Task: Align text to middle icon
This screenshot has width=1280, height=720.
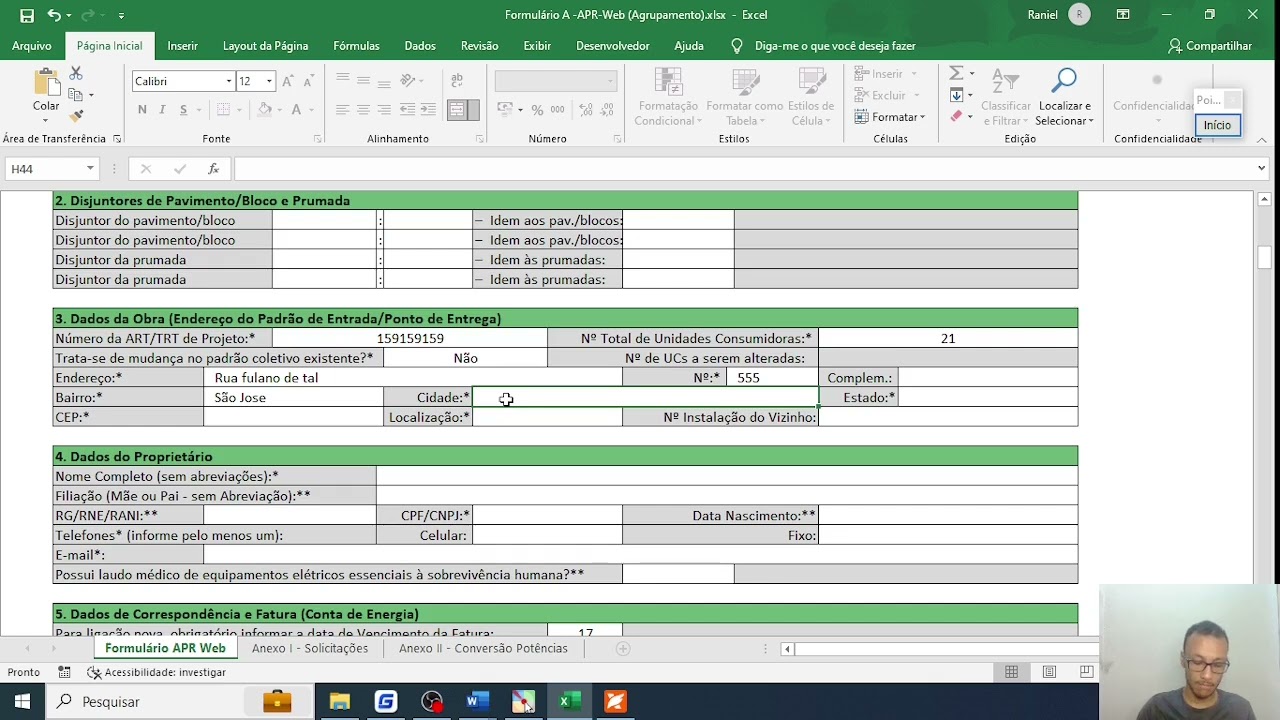Action: [363, 81]
